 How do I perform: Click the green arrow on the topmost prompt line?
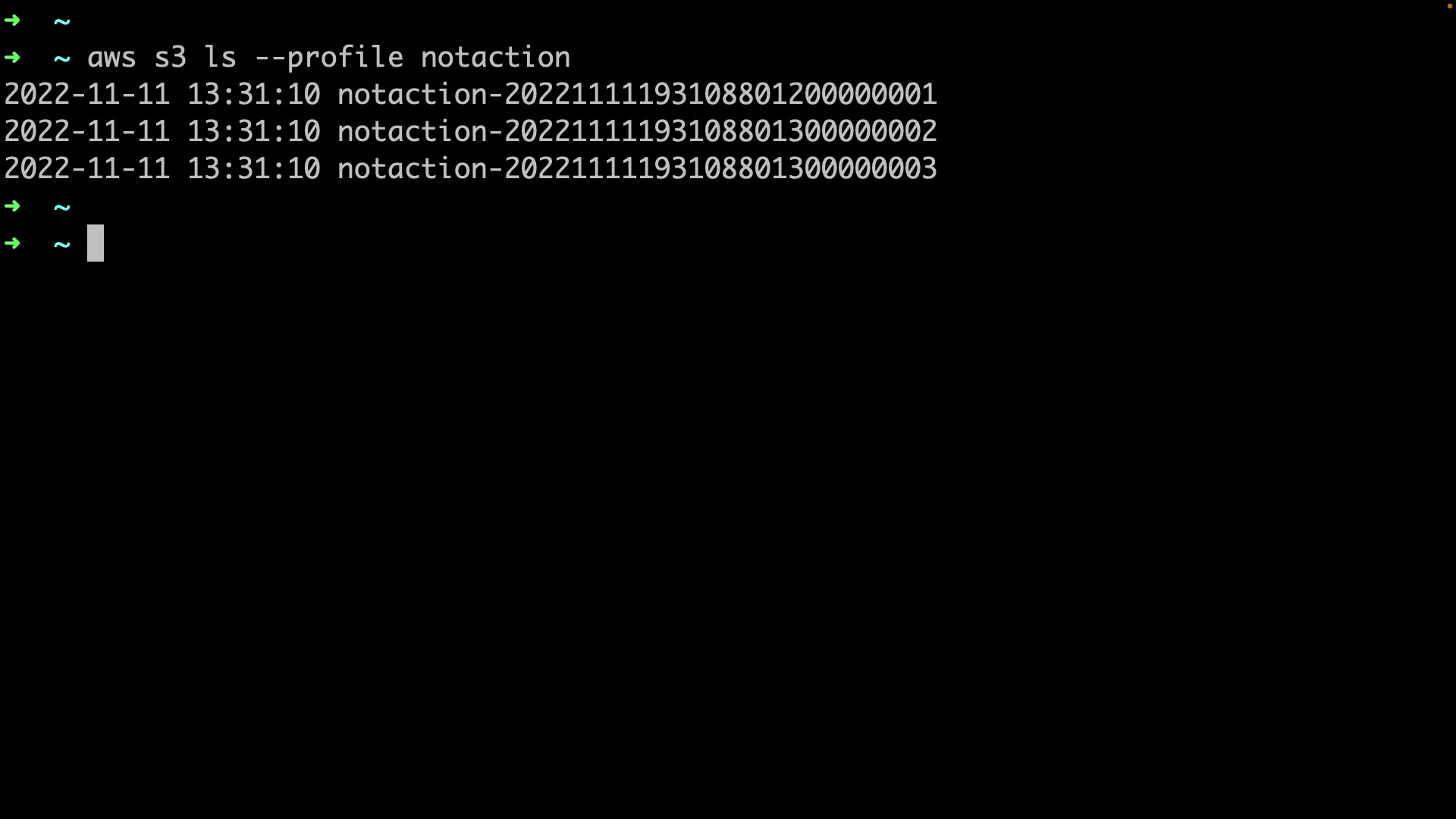click(x=12, y=20)
